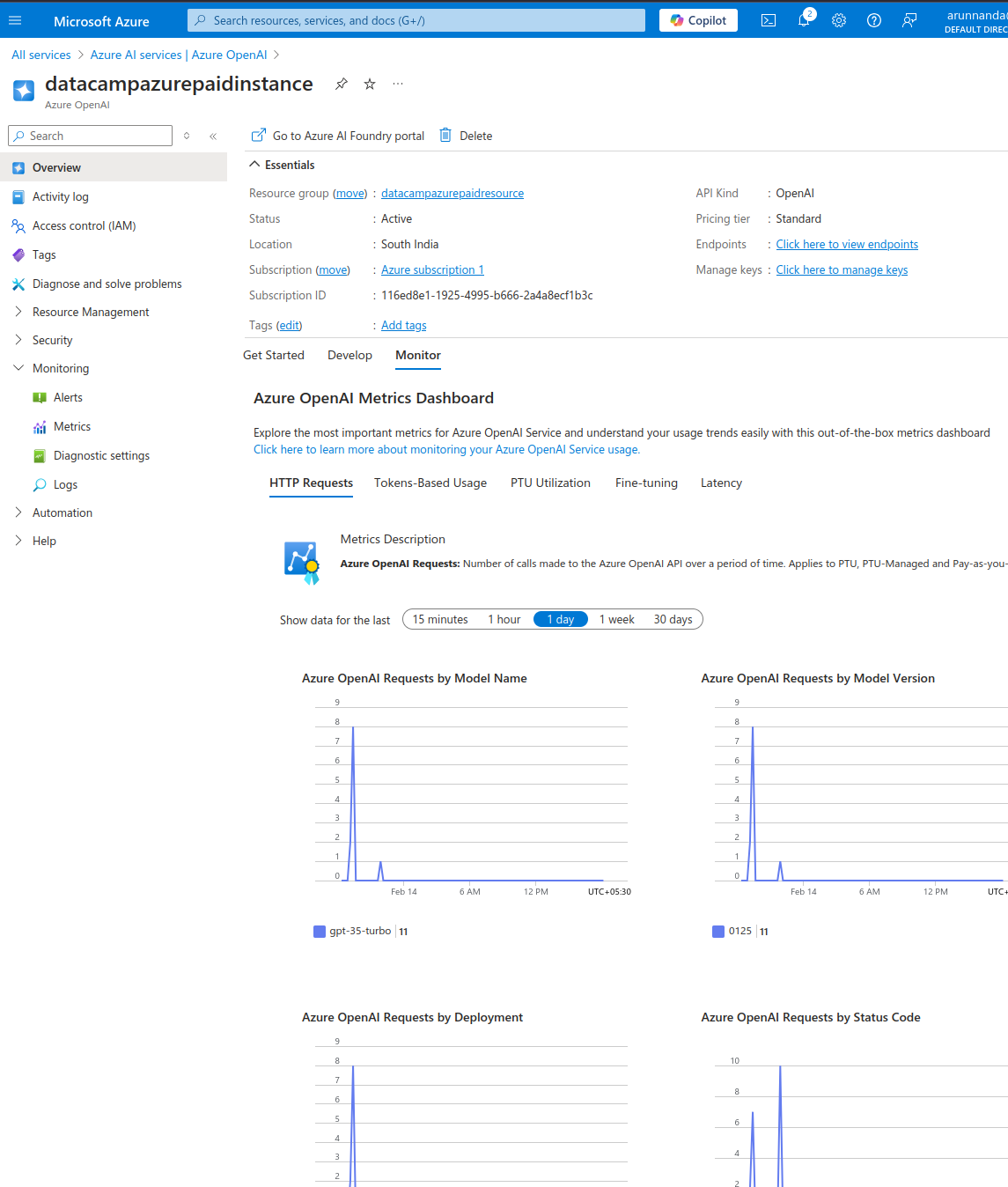Click the Alerts icon under Monitoring
This screenshot has height=1187, width=1008.
40,397
